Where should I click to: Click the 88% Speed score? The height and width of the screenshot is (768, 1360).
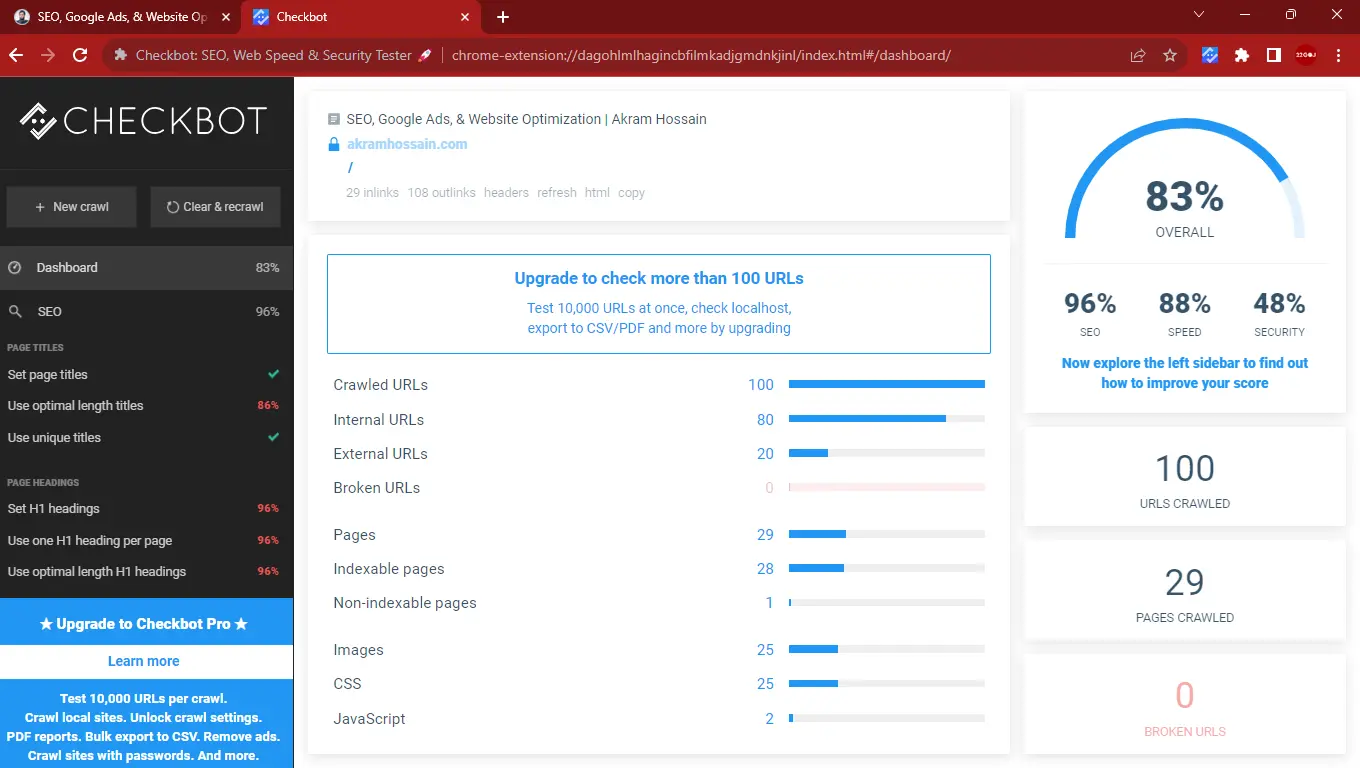[x=1185, y=313]
